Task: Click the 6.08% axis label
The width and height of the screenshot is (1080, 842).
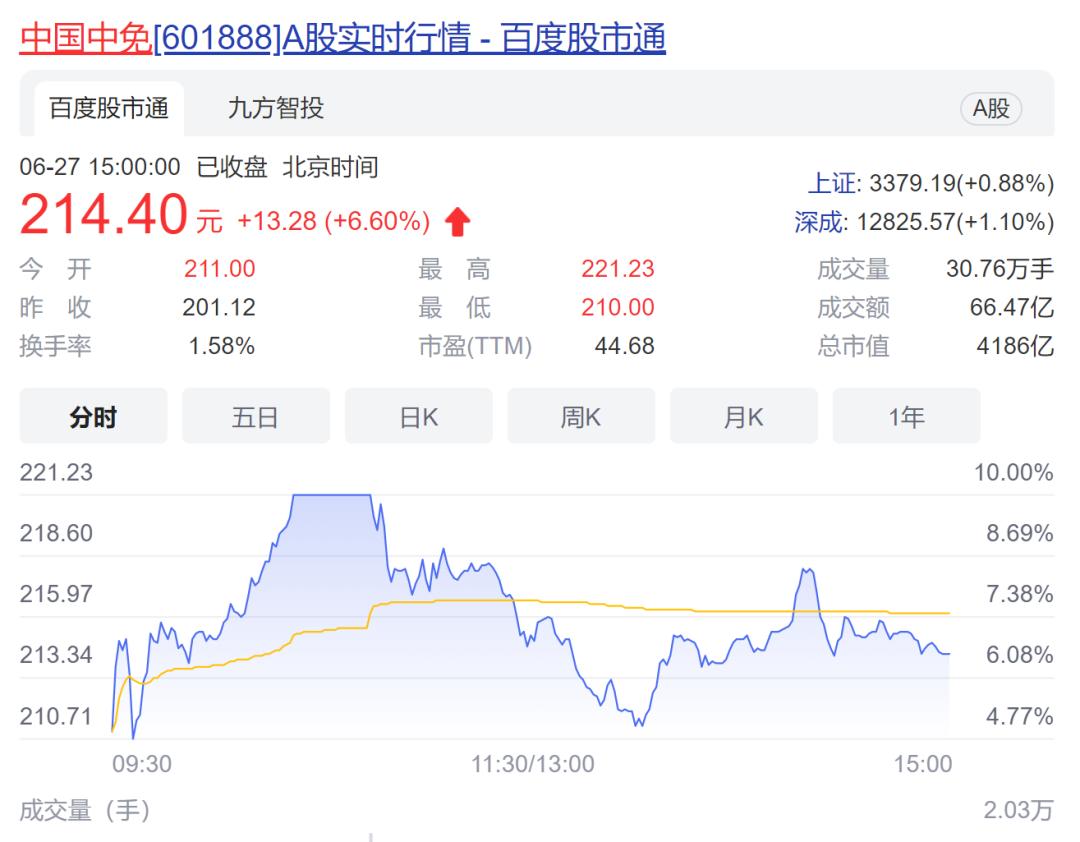Action: tap(1019, 655)
